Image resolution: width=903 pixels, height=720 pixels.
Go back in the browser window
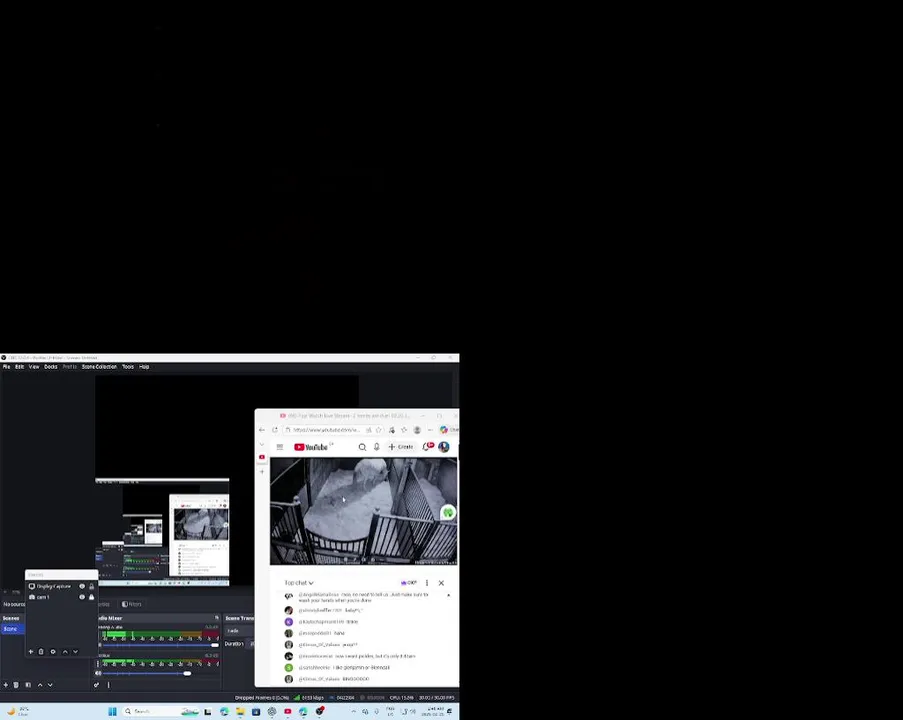pyautogui.click(x=261, y=430)
